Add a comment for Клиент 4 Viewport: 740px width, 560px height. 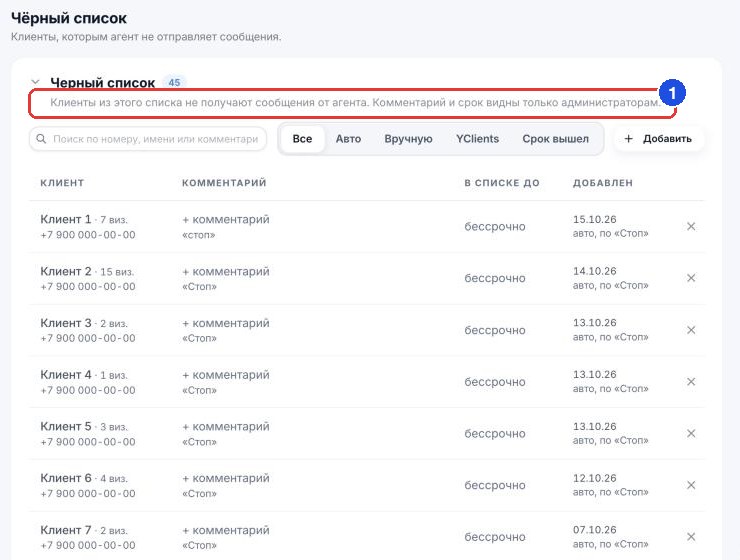point(226,375)
